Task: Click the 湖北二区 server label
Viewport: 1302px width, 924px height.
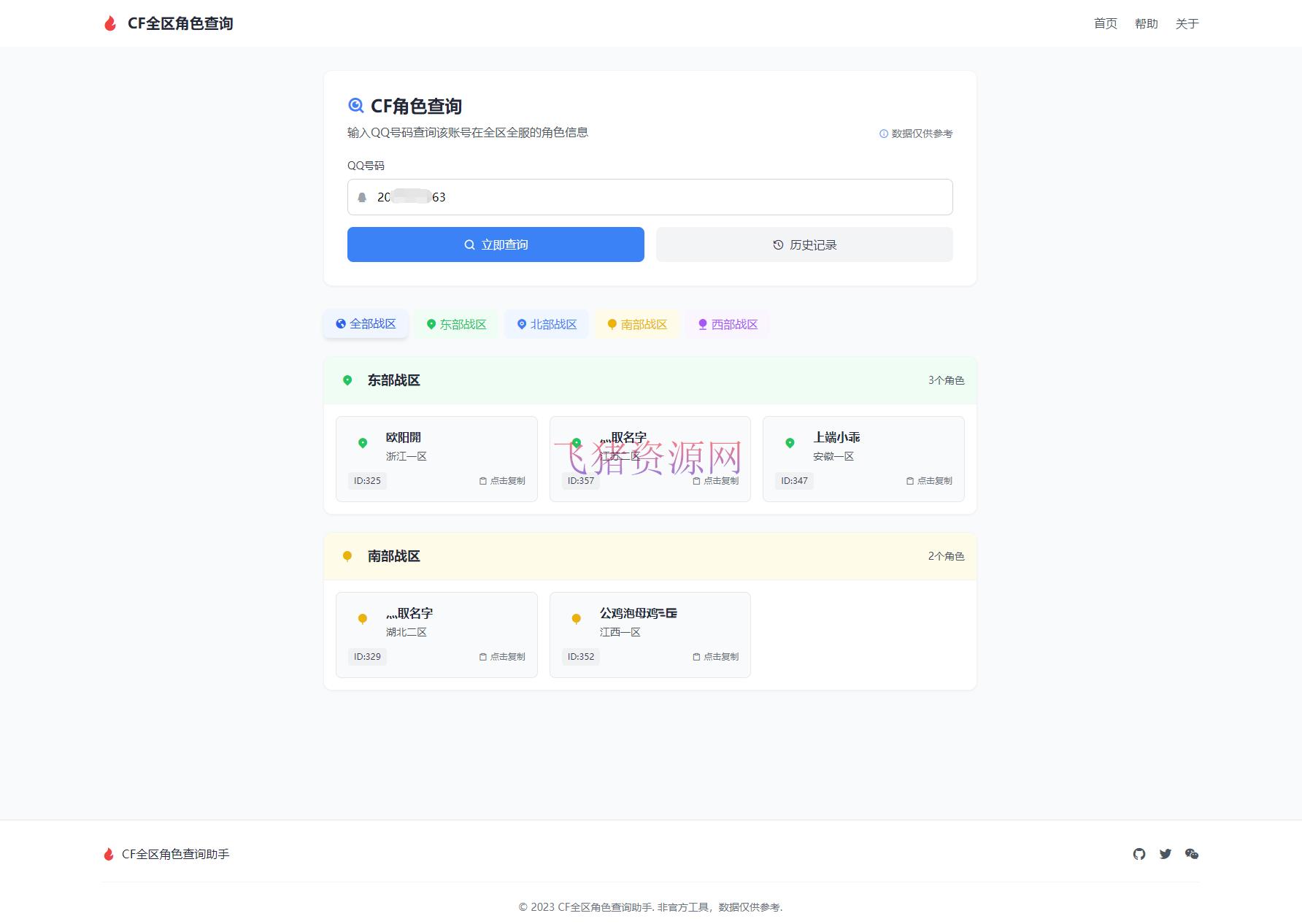Action: coord(407,632)
